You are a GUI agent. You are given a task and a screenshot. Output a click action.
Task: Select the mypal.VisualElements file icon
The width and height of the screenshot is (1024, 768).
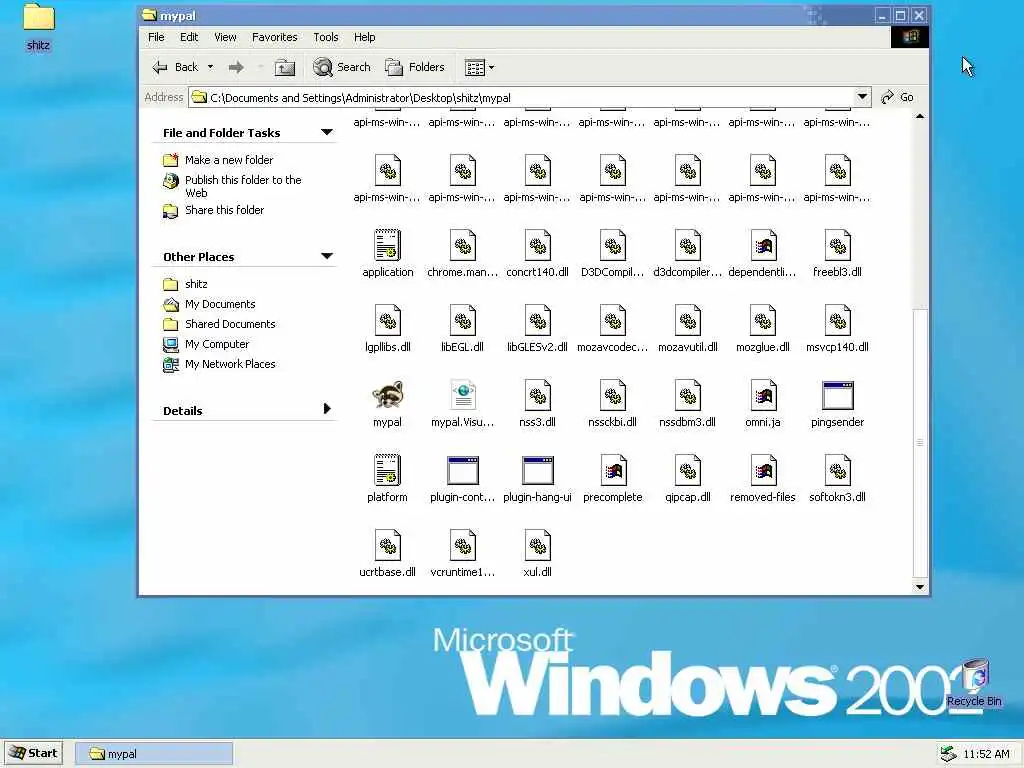coord(462,395)
